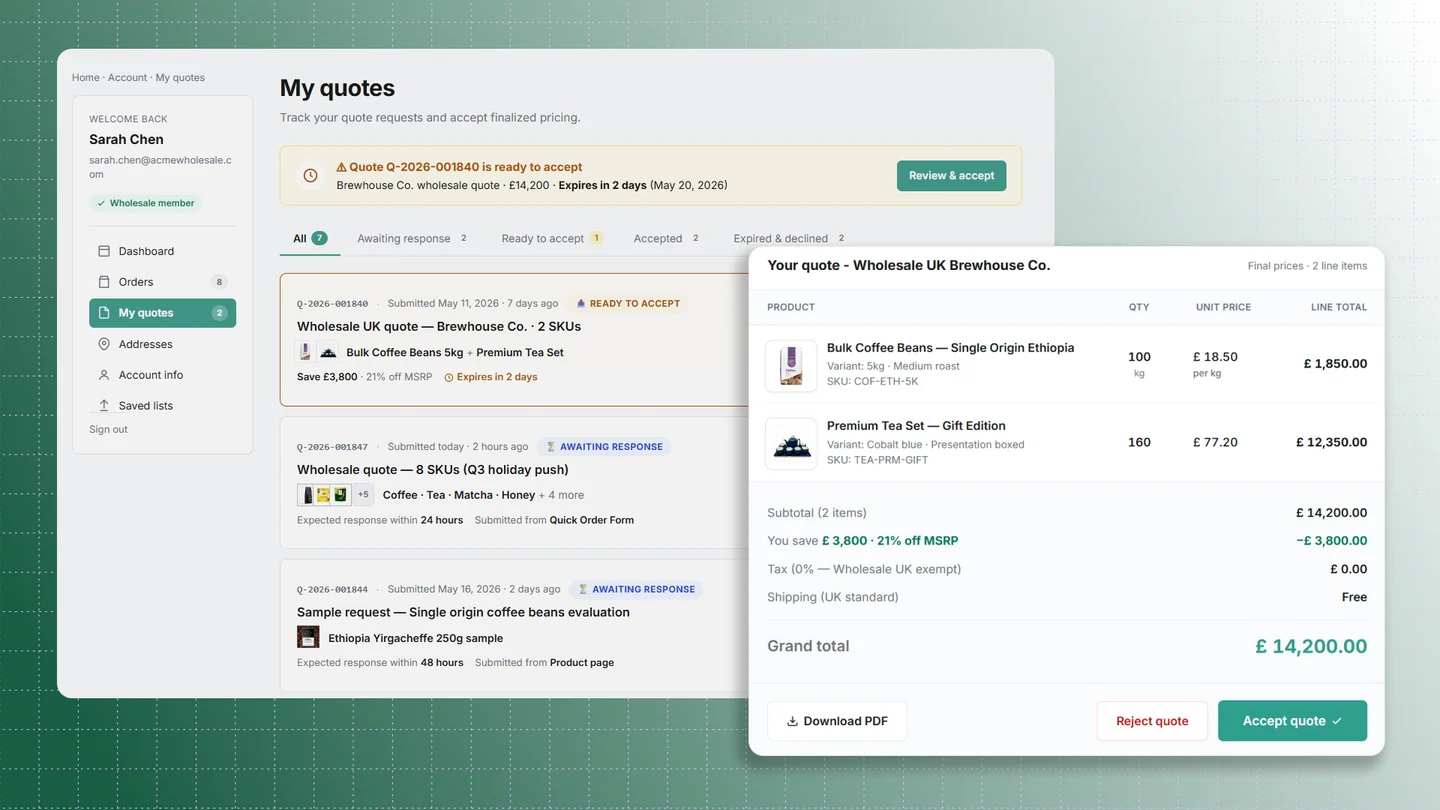Click the Dashboard icon in sidebar
This screenshot has width=1440, height=810.
[x=104, y=251]
